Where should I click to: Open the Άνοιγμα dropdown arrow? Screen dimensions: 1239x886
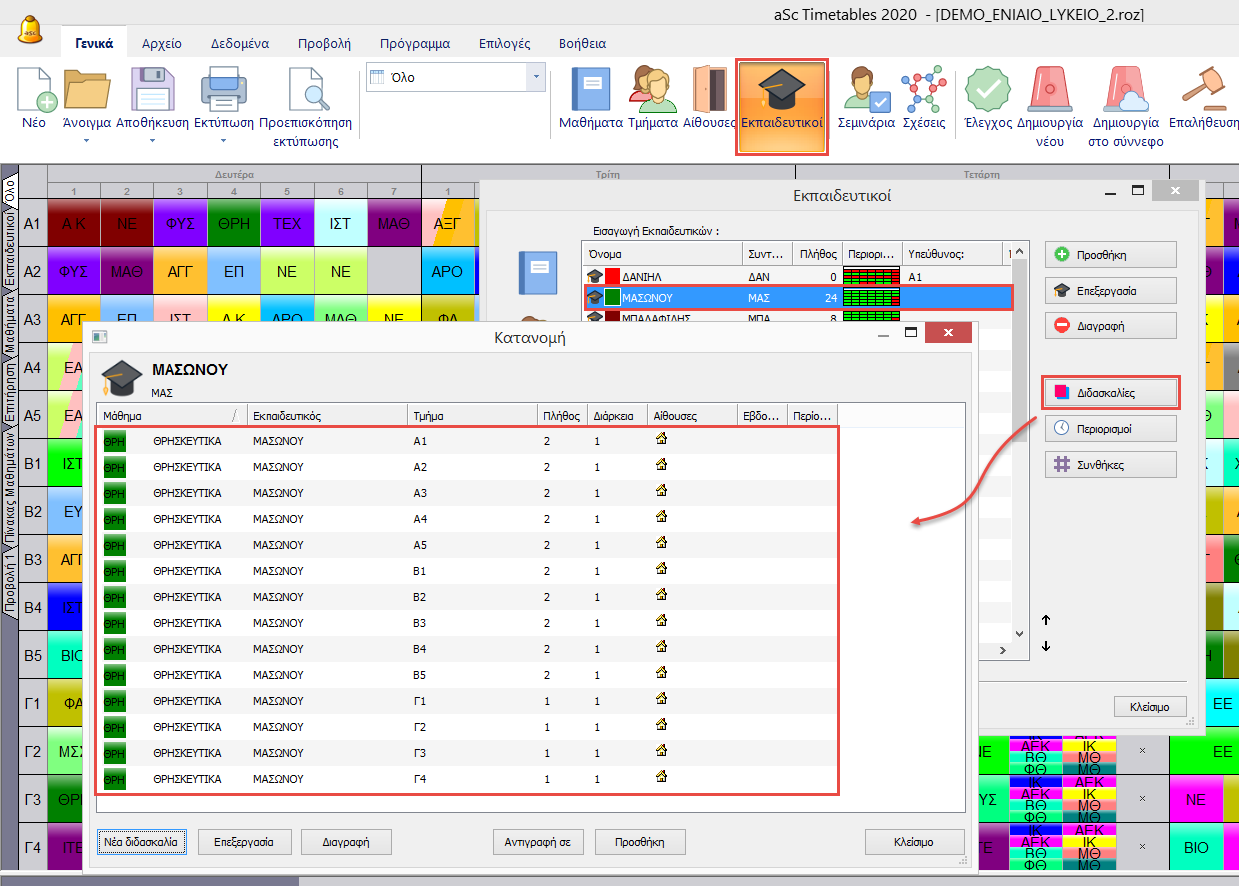click(x=86, y=141)
